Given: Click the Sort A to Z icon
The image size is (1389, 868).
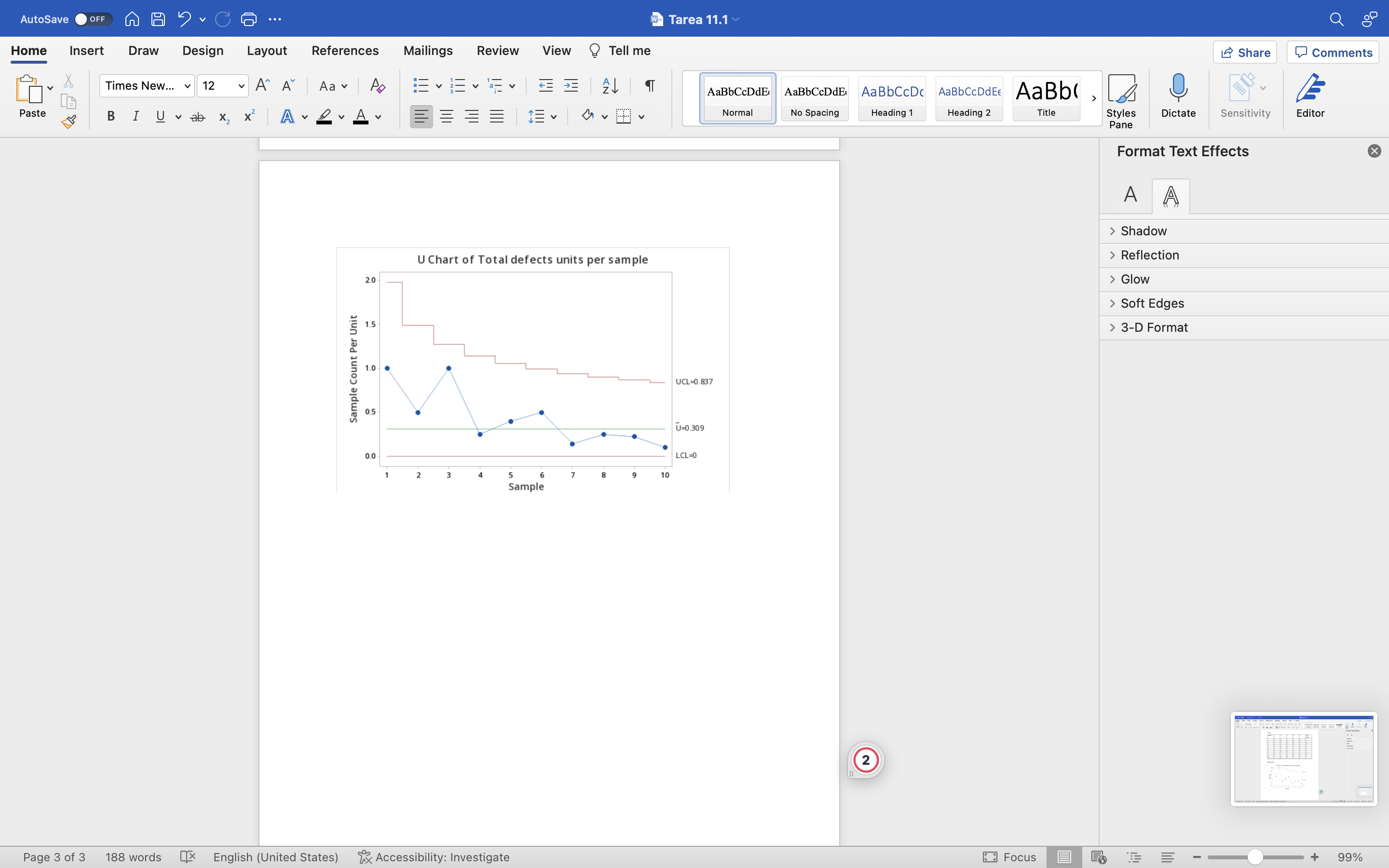Looking at the screenshot, I should coord(610,85).
